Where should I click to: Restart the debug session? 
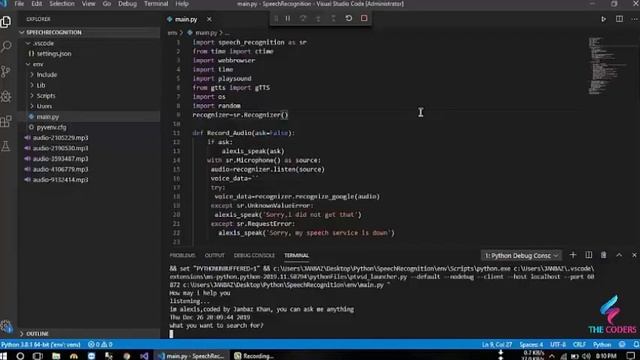point(349,18)
